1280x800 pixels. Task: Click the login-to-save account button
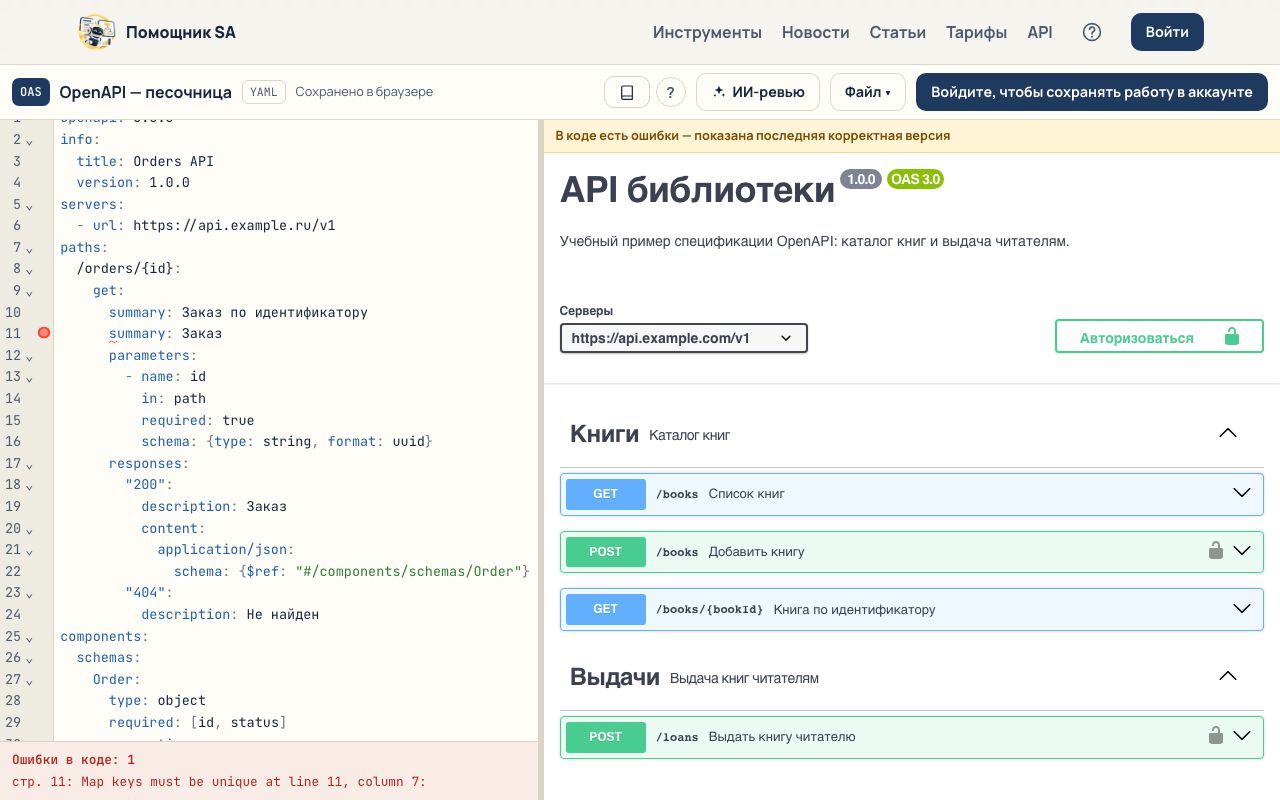[x=1092, y=92]
